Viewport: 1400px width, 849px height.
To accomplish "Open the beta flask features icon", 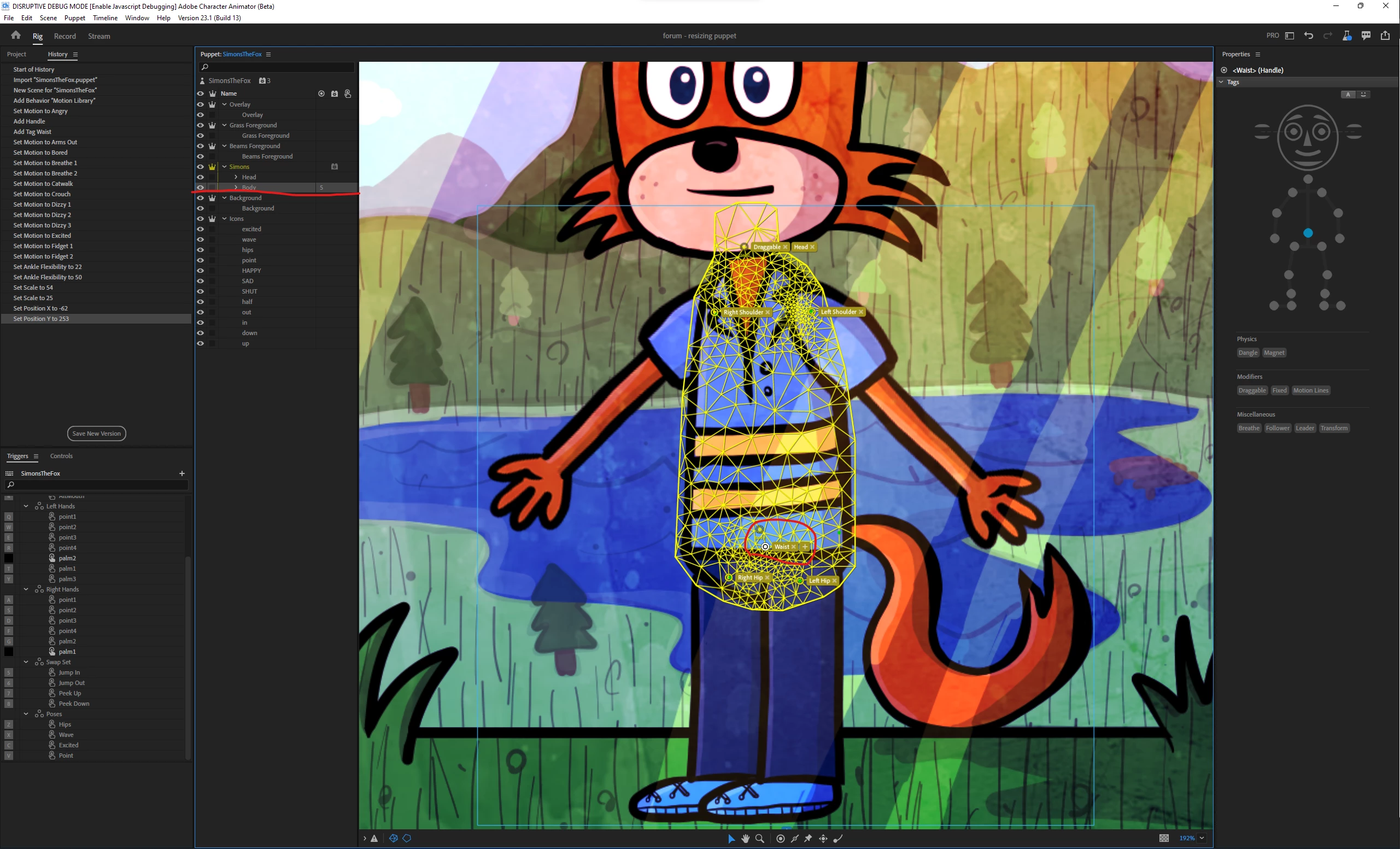I will click(1346, 36).
